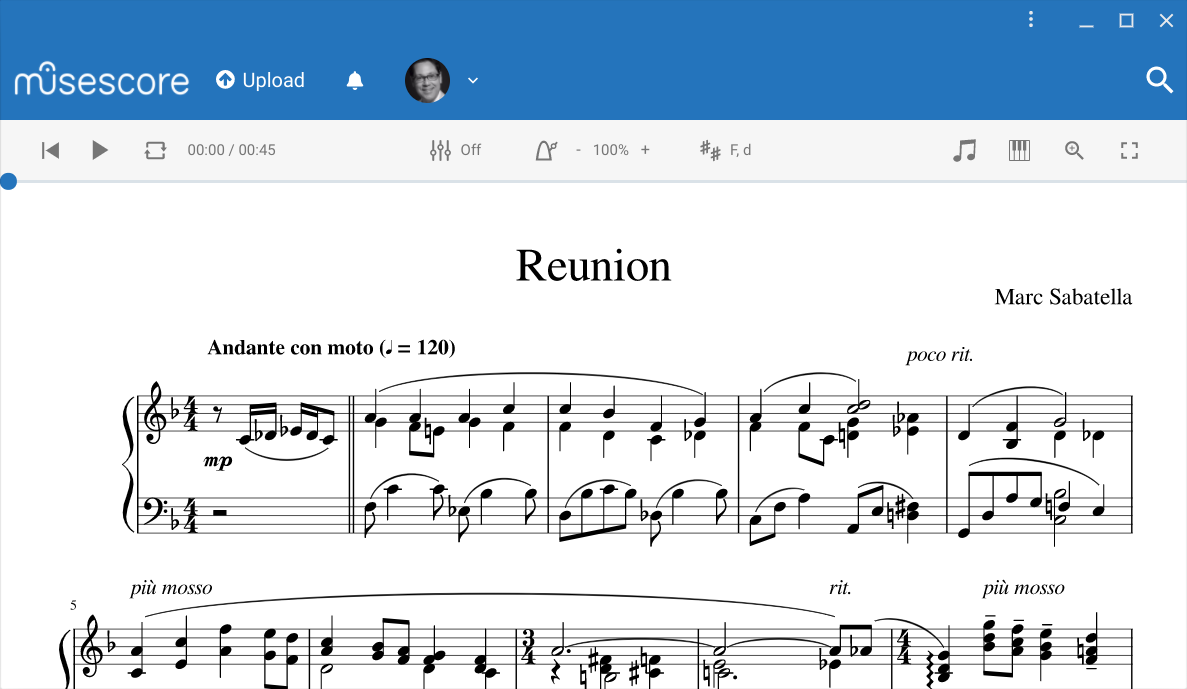Image resolution: width=1187 pixels, height=689 pixels.
Task: Open the notifications bell
Action: [354, 80]
